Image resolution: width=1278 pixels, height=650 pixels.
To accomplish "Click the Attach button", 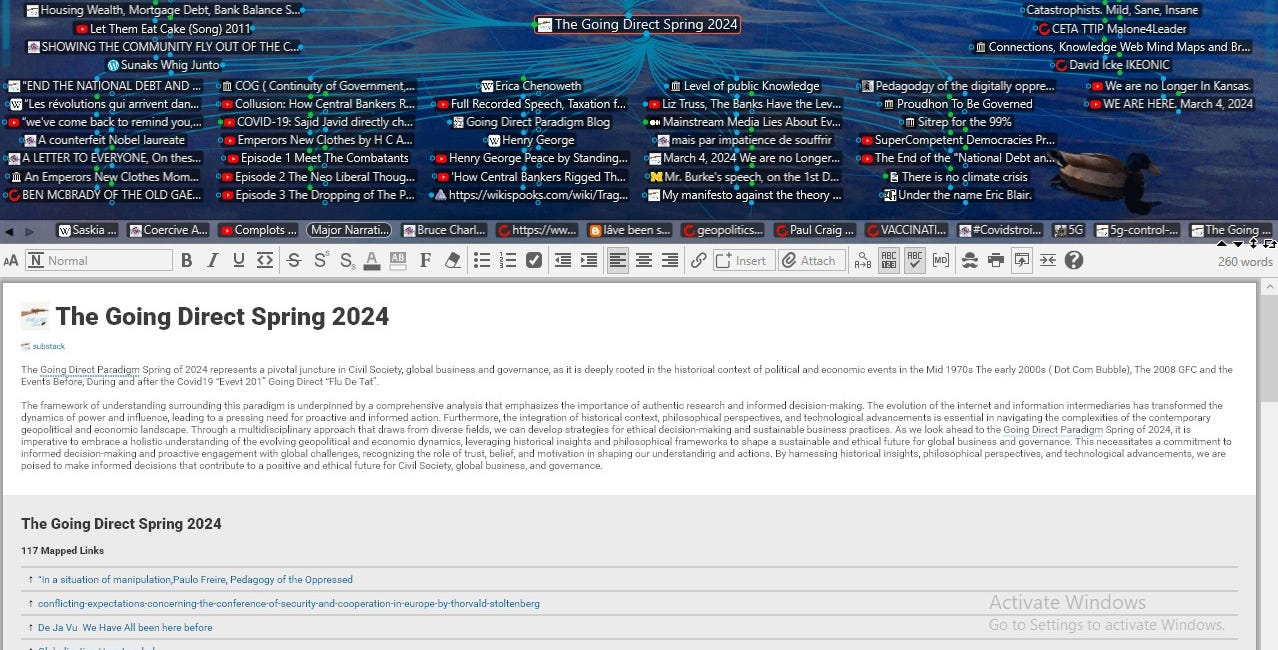I will (810, 260).
